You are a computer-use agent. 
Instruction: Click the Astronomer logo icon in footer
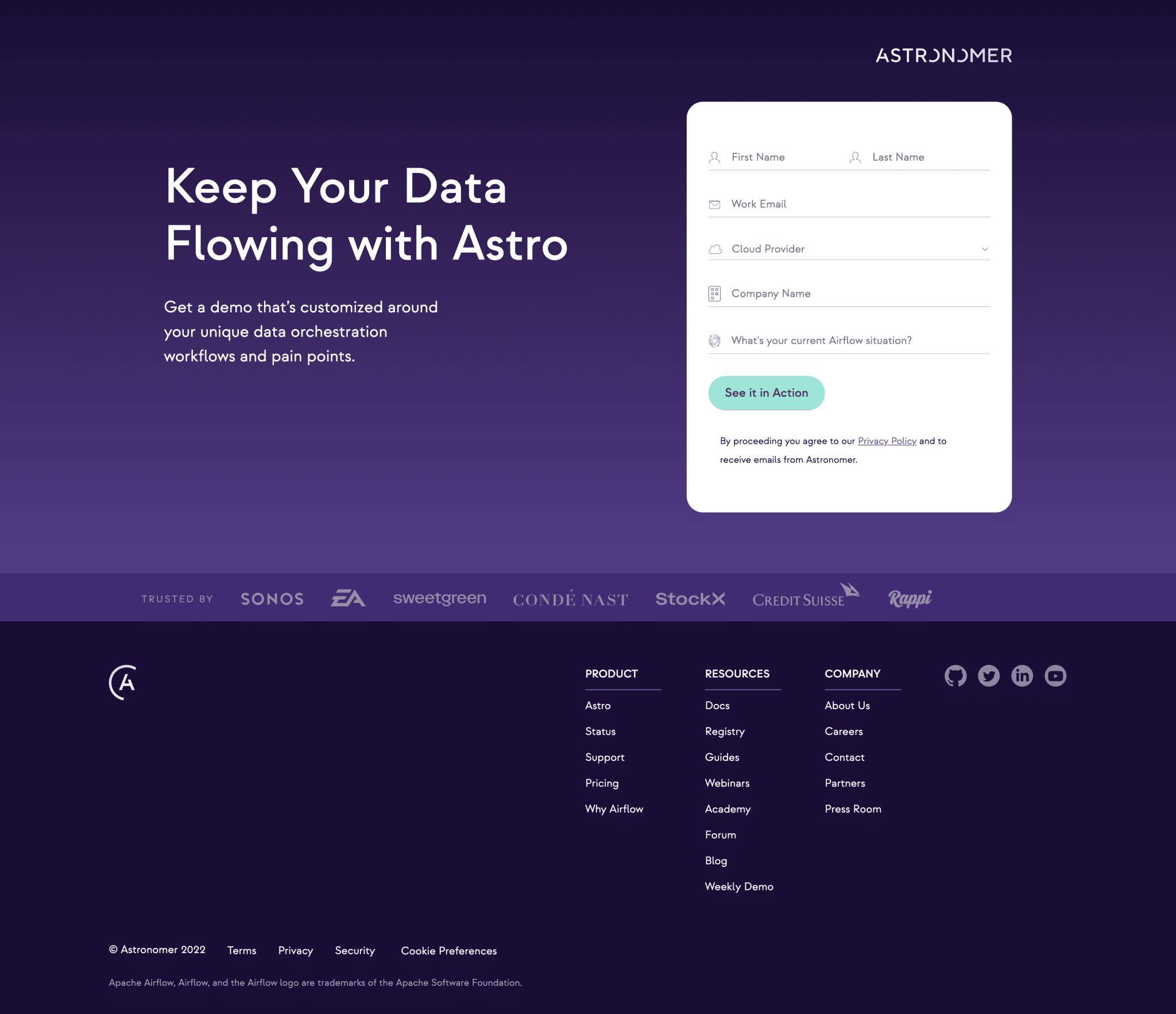[123, 681]
